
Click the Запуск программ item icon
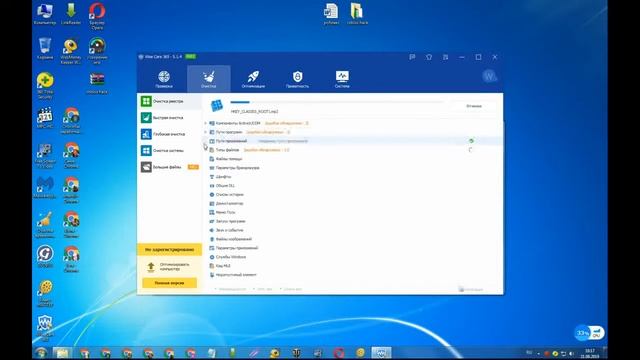pos(212,221)
